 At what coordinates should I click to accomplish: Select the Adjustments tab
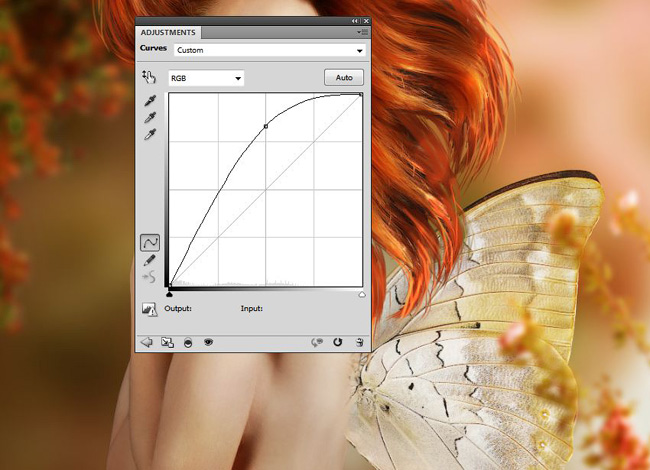(x=168, y=32)
